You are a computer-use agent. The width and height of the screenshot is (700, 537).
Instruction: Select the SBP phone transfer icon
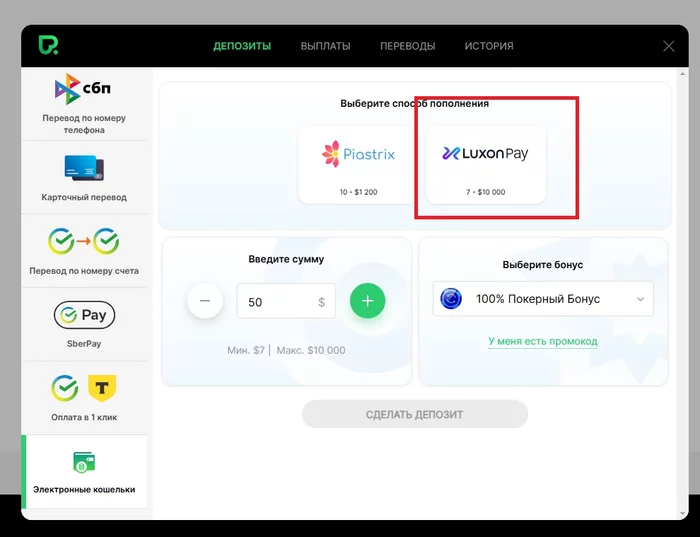click(x=83, y=89)
